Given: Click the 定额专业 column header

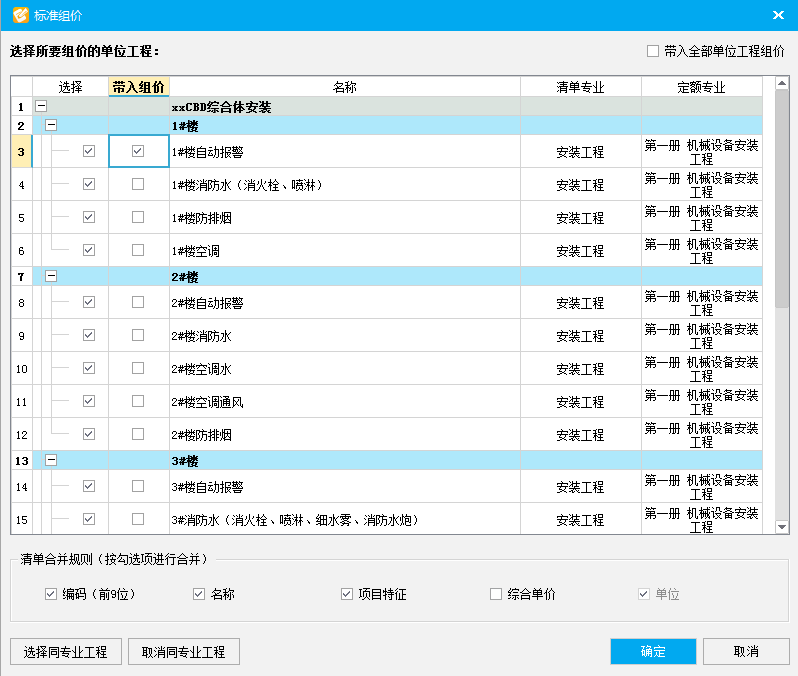Looking at the screenshot, I should click(701, 87).
